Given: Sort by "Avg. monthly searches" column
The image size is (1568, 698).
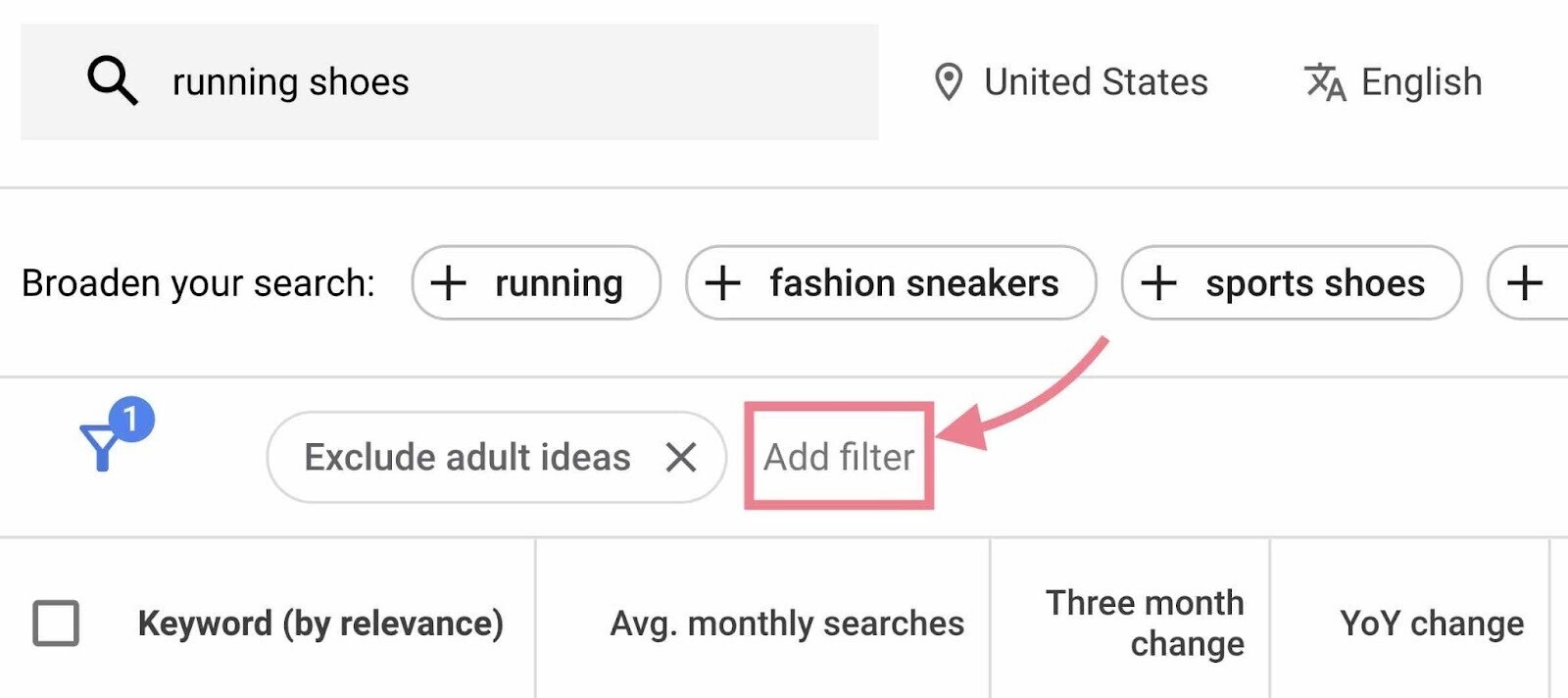Looking at the screenshot, I should (x=787, y=623).
